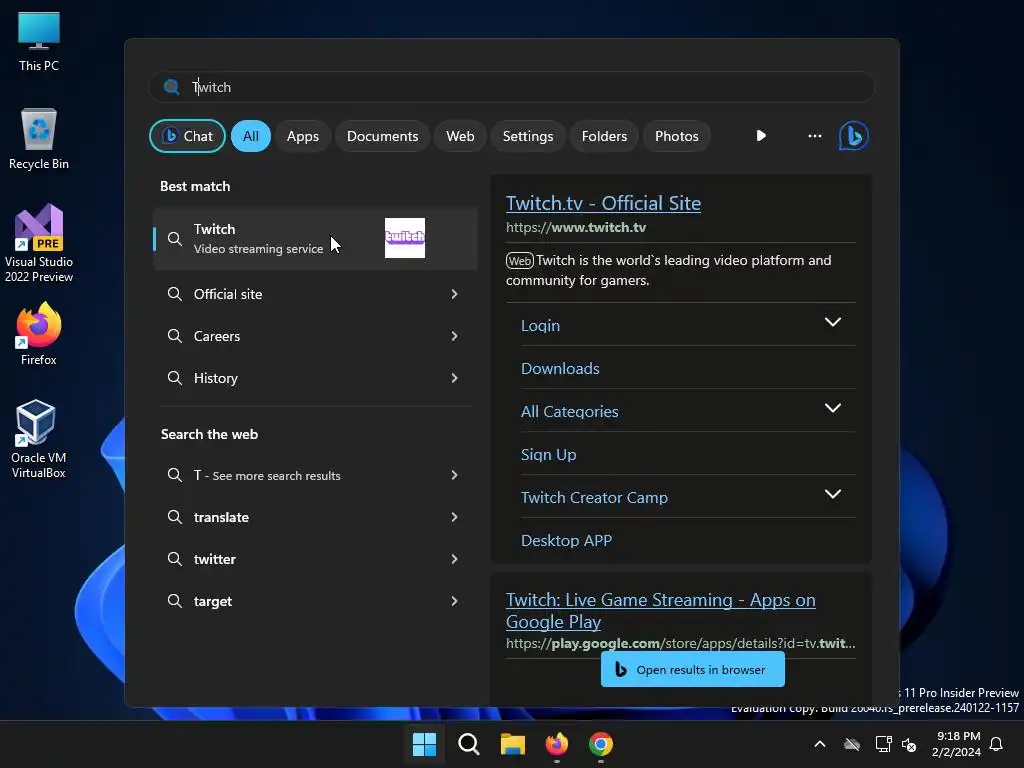Open the Sign Up link
Viewport: 1024px width, 768px height.
click(549, 455)
